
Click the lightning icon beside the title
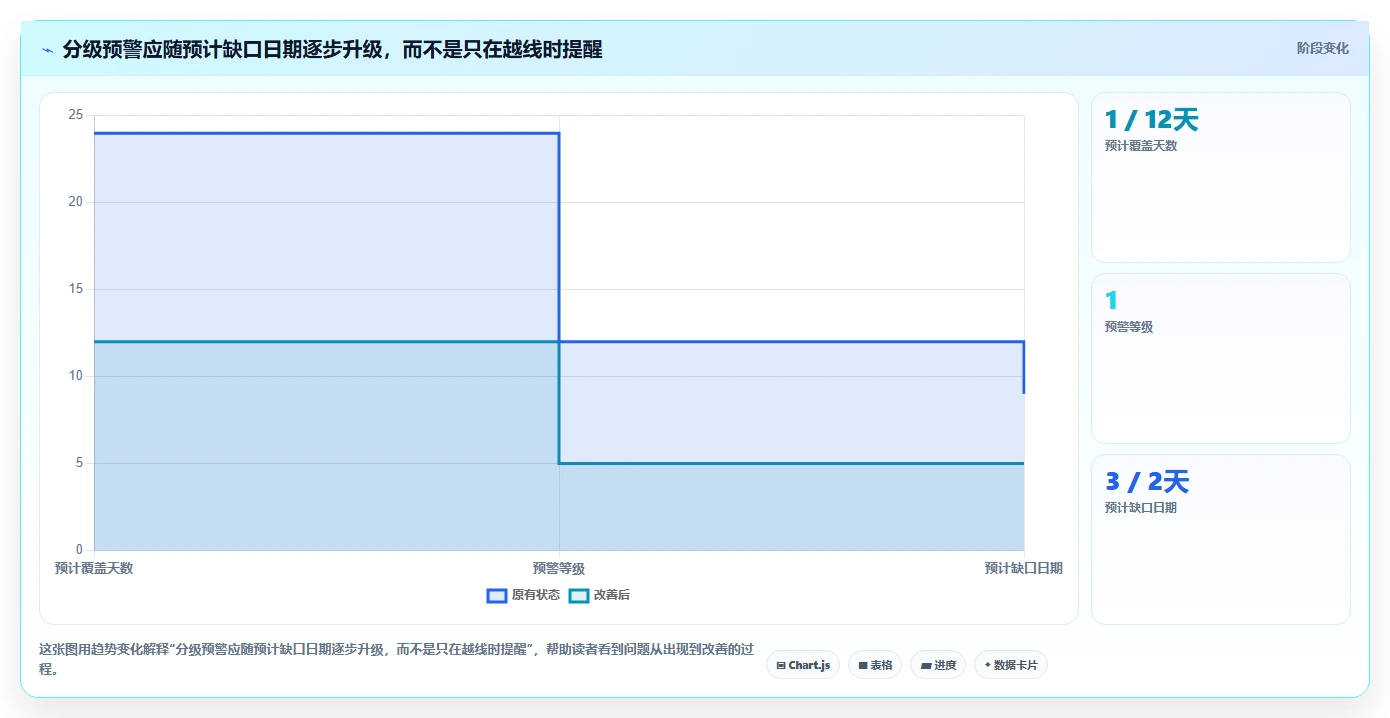[x=47, y=50]
